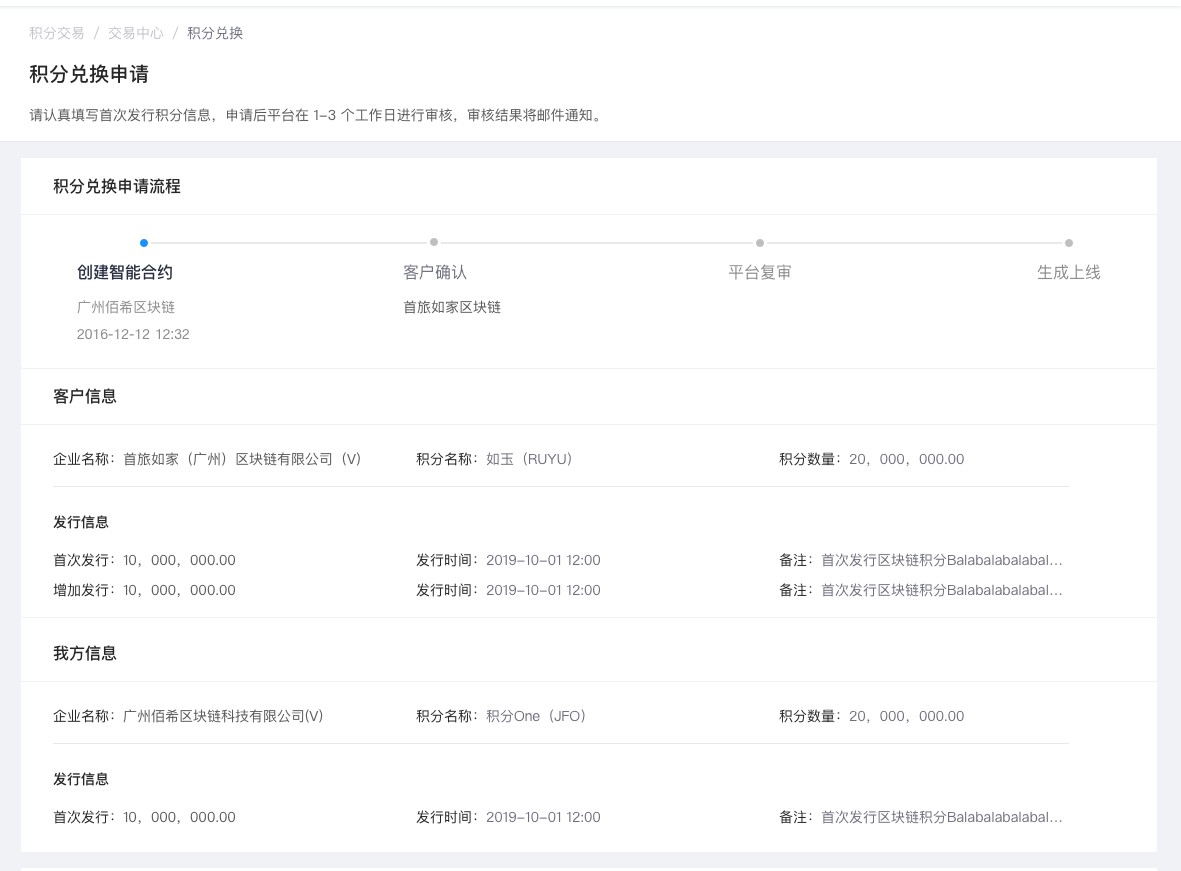Click 积分数量 value in 我方信息 section
Screen dimensions: 1181x871
click(x=907, y=716)
